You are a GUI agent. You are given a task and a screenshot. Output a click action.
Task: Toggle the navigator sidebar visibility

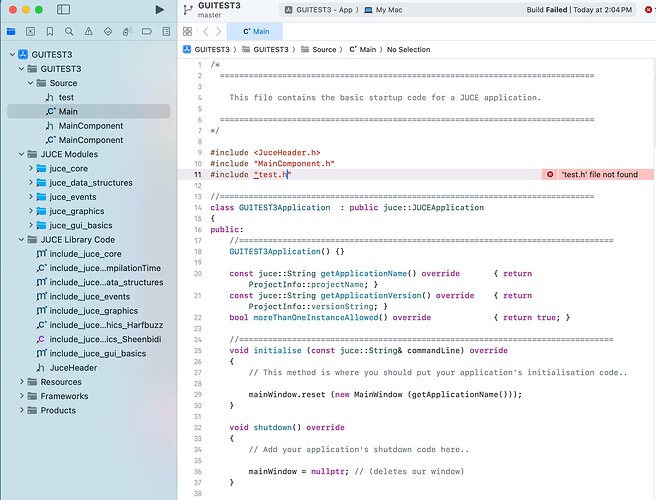(x=63, y=9)
